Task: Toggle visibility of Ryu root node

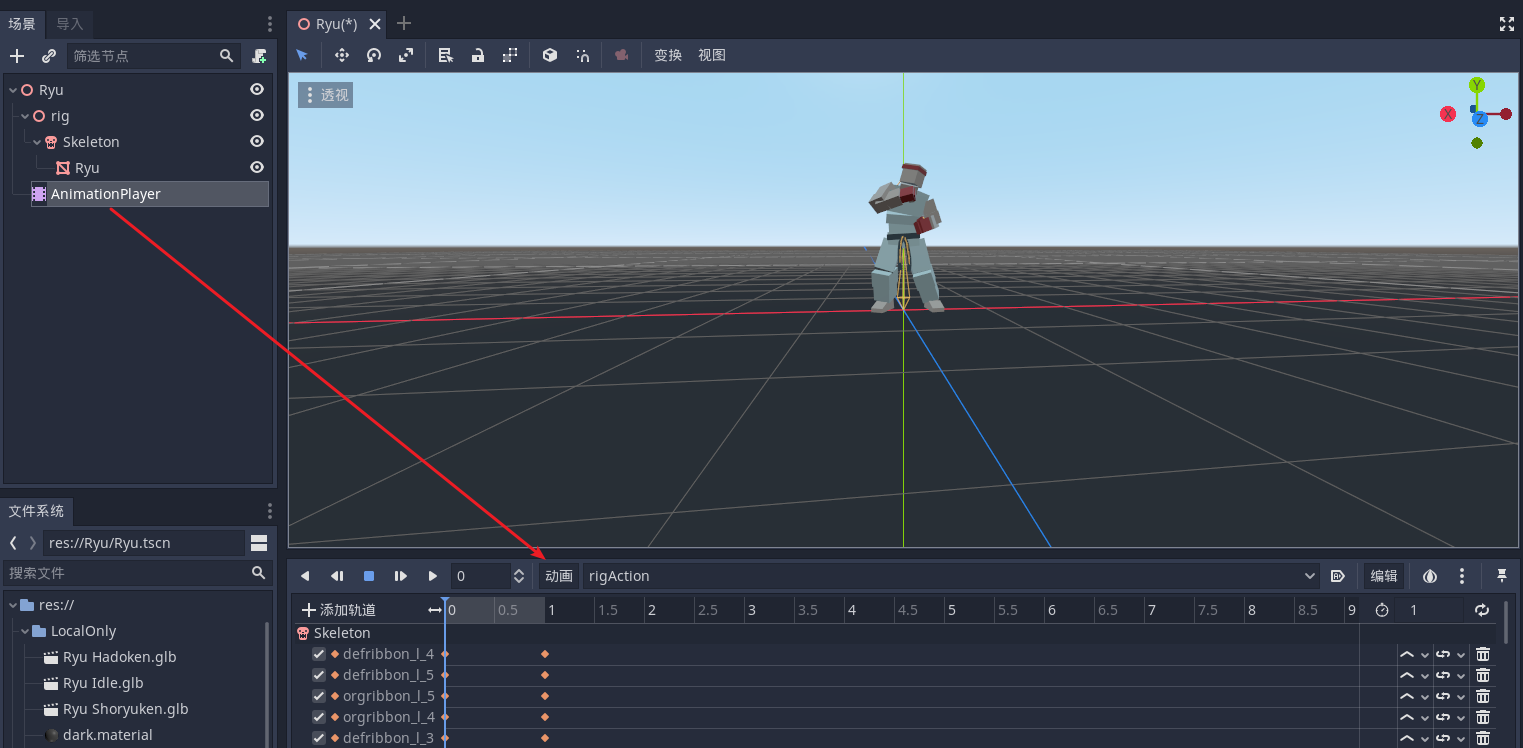Action: (257, 90)
